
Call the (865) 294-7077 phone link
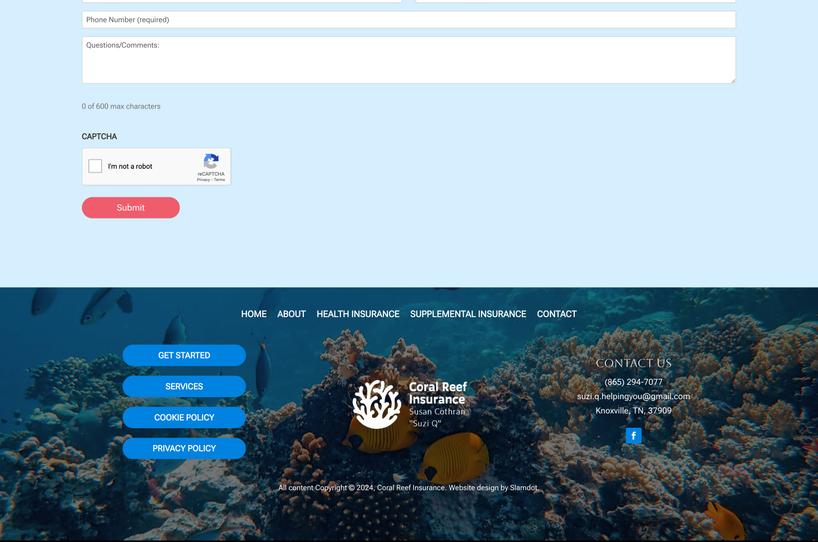pyautogui.click(x=633, y=382)
